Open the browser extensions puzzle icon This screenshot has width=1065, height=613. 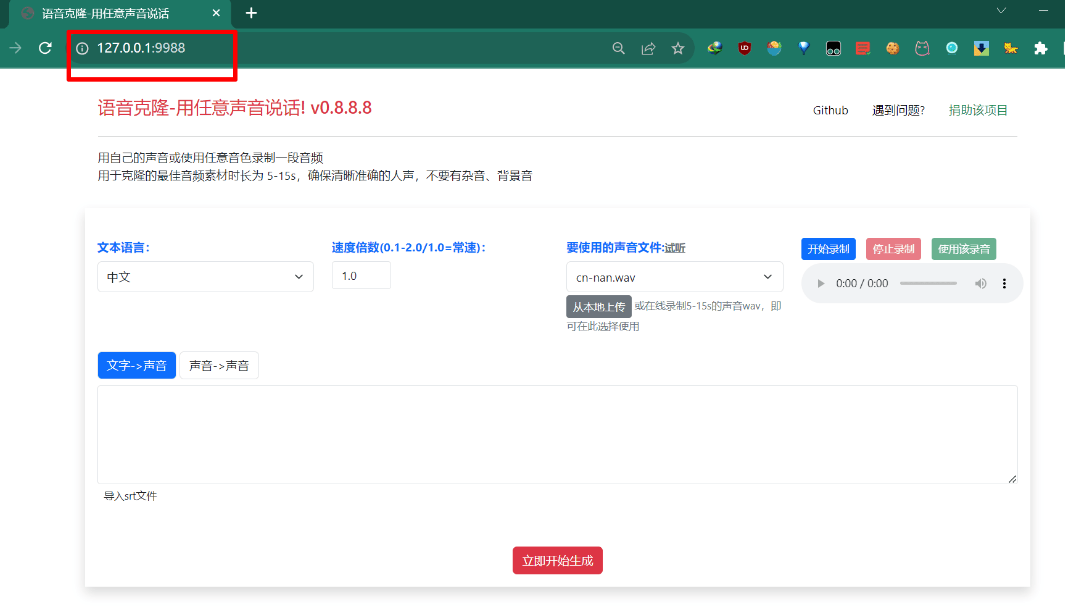point(1040,47)
